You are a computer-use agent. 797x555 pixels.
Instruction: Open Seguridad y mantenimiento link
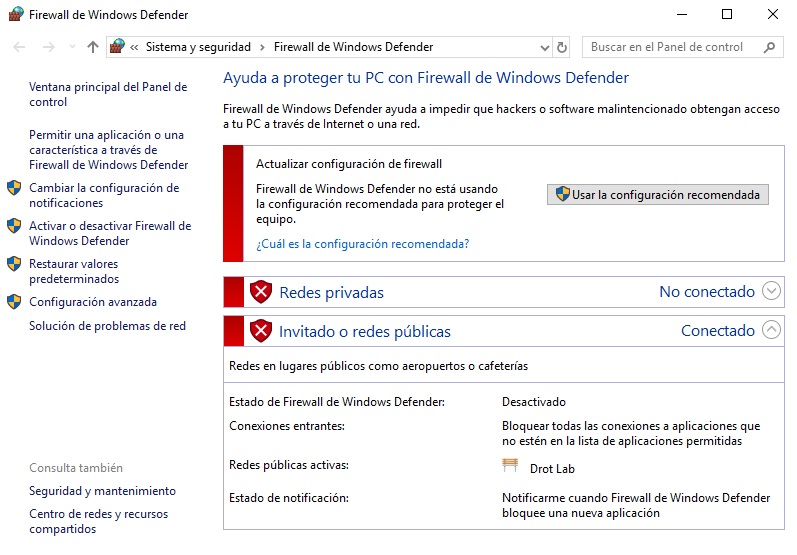102,491
